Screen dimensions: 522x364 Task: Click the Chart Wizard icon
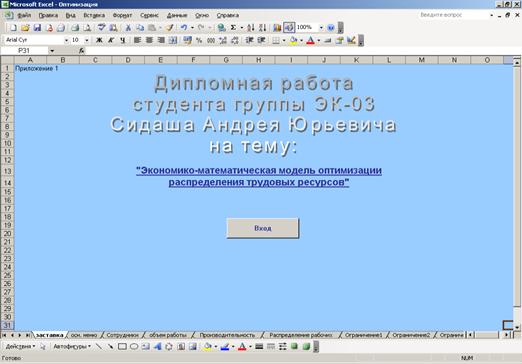tap(277, 28)
